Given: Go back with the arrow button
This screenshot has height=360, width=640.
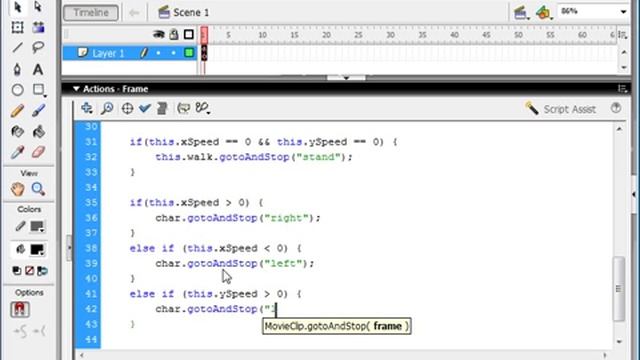Looking at the screenshot, I should pos(134,13).
